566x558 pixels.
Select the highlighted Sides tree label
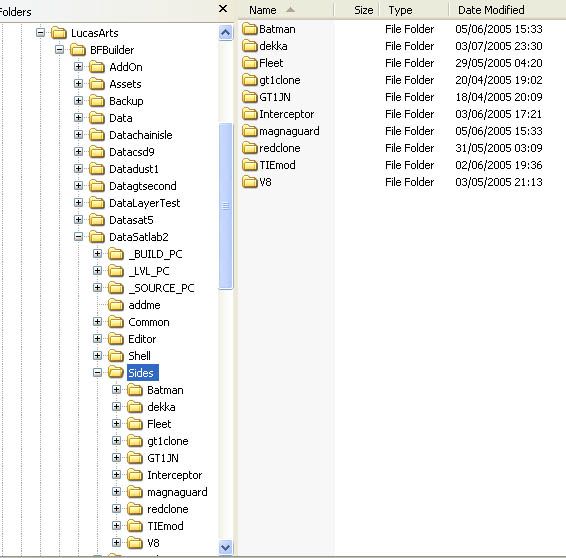tap(143, 372)
